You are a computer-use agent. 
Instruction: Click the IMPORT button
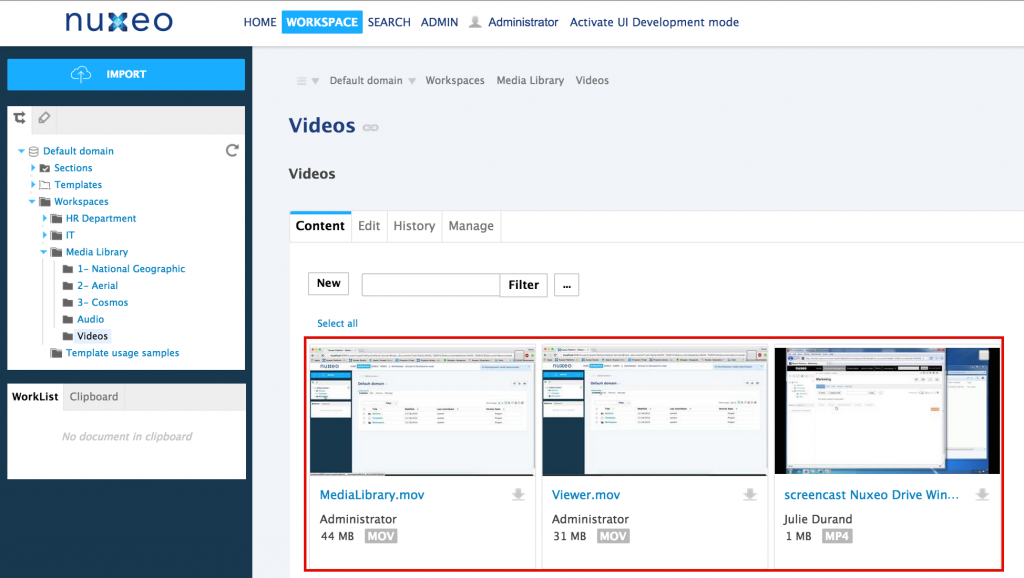click(x=126, y=75)
